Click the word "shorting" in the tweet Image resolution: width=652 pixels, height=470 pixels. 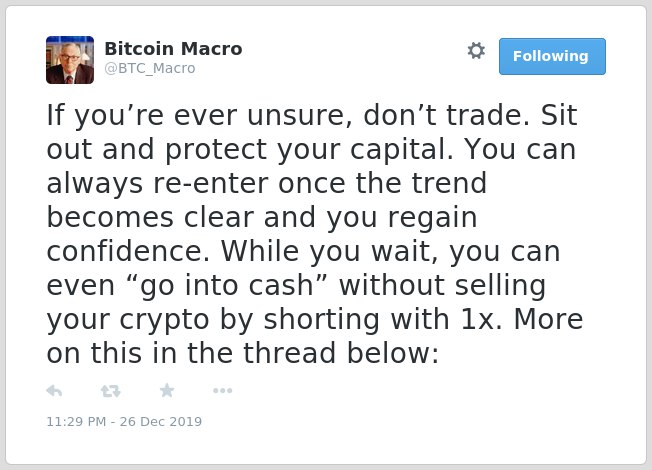(321, 320)
